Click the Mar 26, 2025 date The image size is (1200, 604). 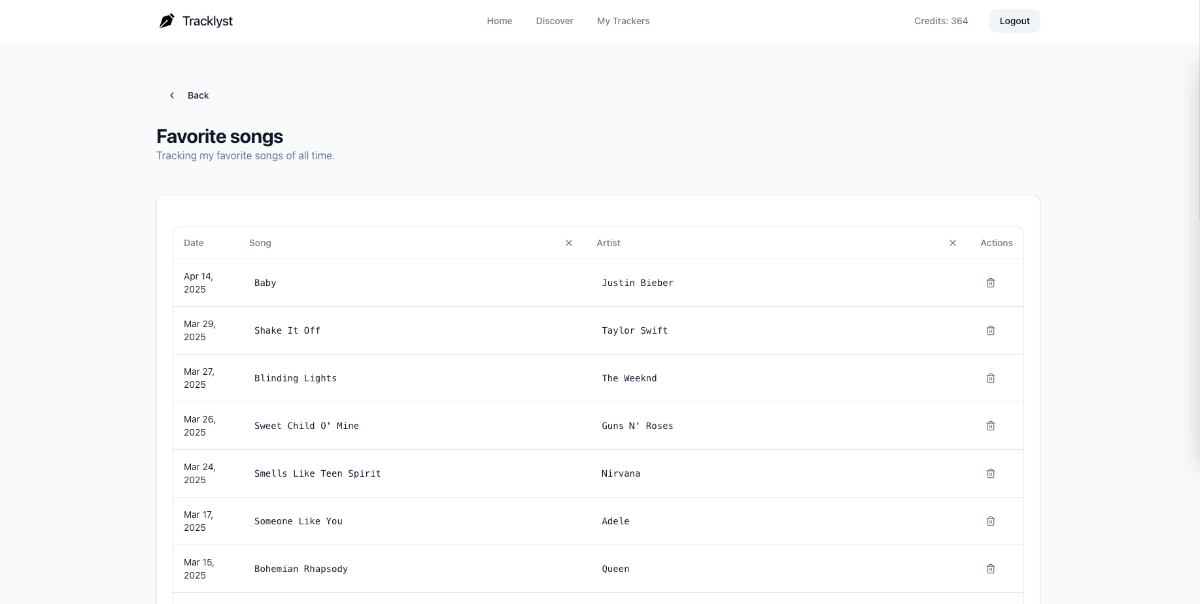[x=199, y=426]
